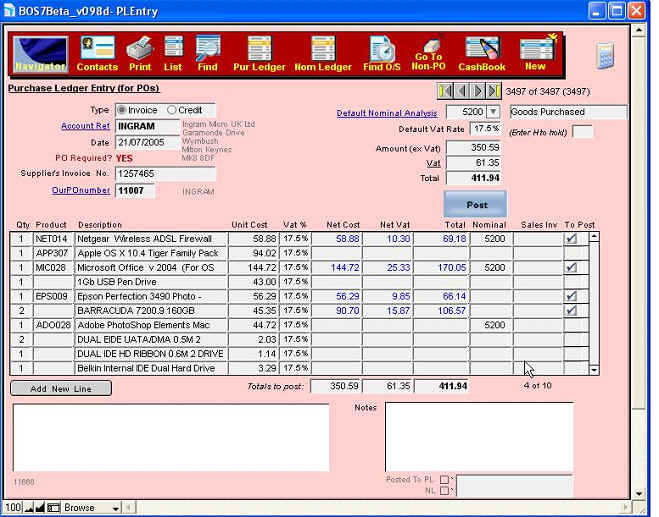This screenshot has width=659, height=517.
Task: Click the Goods Purchased description field
Action: point(568,112)
